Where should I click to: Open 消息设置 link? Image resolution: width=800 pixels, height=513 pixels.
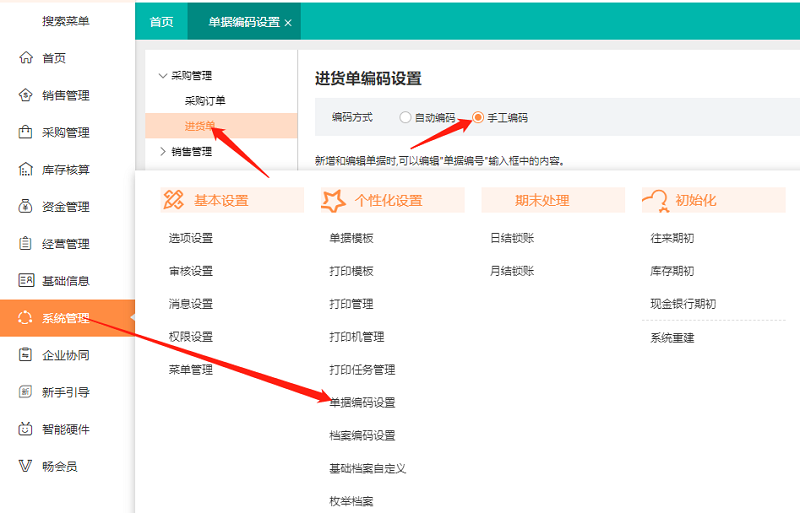tap(191, 304)
